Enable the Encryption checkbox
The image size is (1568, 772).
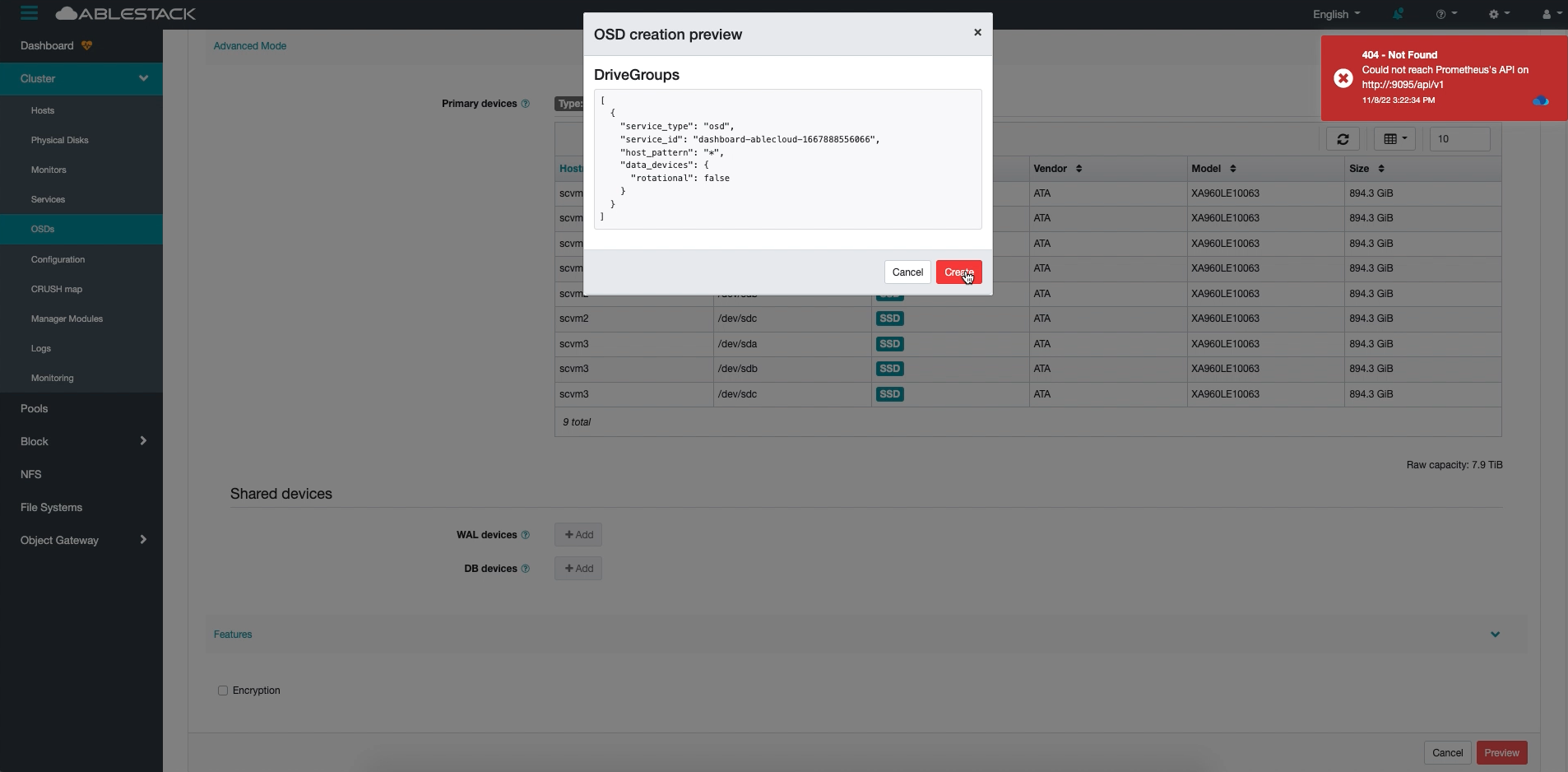click(223, 691)
